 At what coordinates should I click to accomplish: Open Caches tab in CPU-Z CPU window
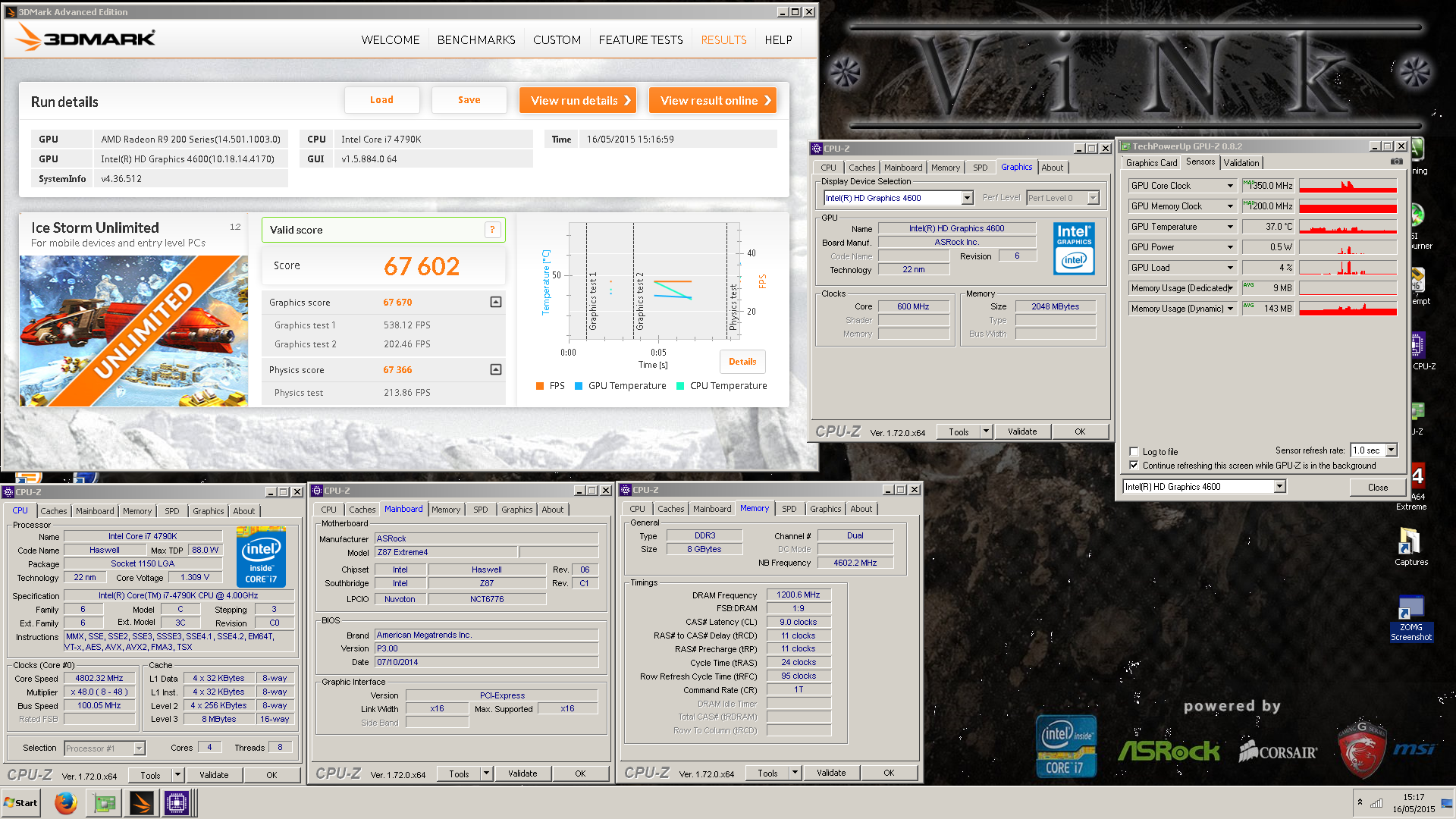tap(53, 511)
